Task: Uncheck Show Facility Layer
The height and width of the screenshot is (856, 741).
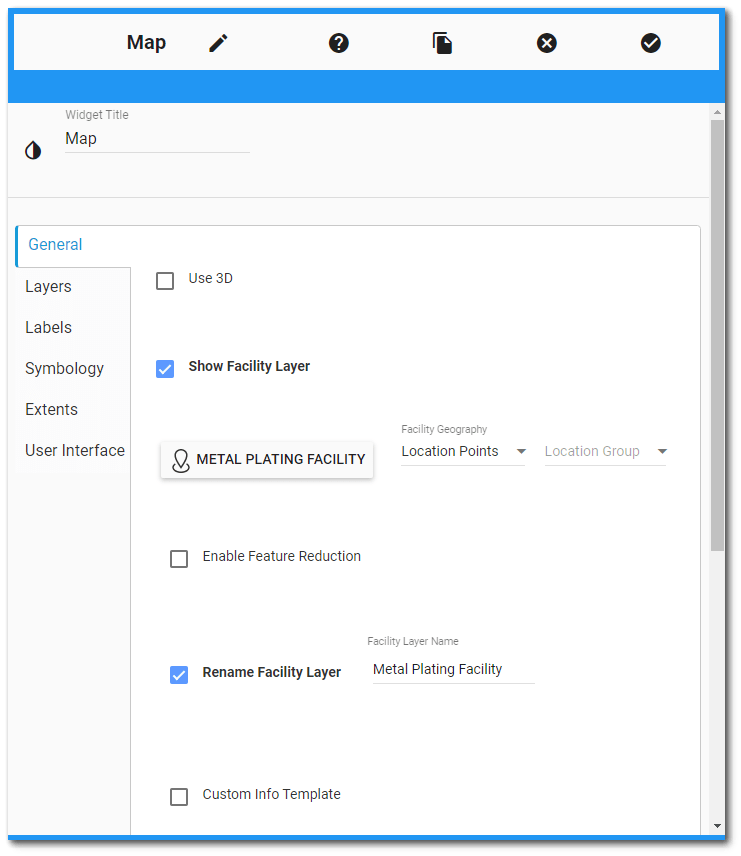Action: [x=165, y=369]
